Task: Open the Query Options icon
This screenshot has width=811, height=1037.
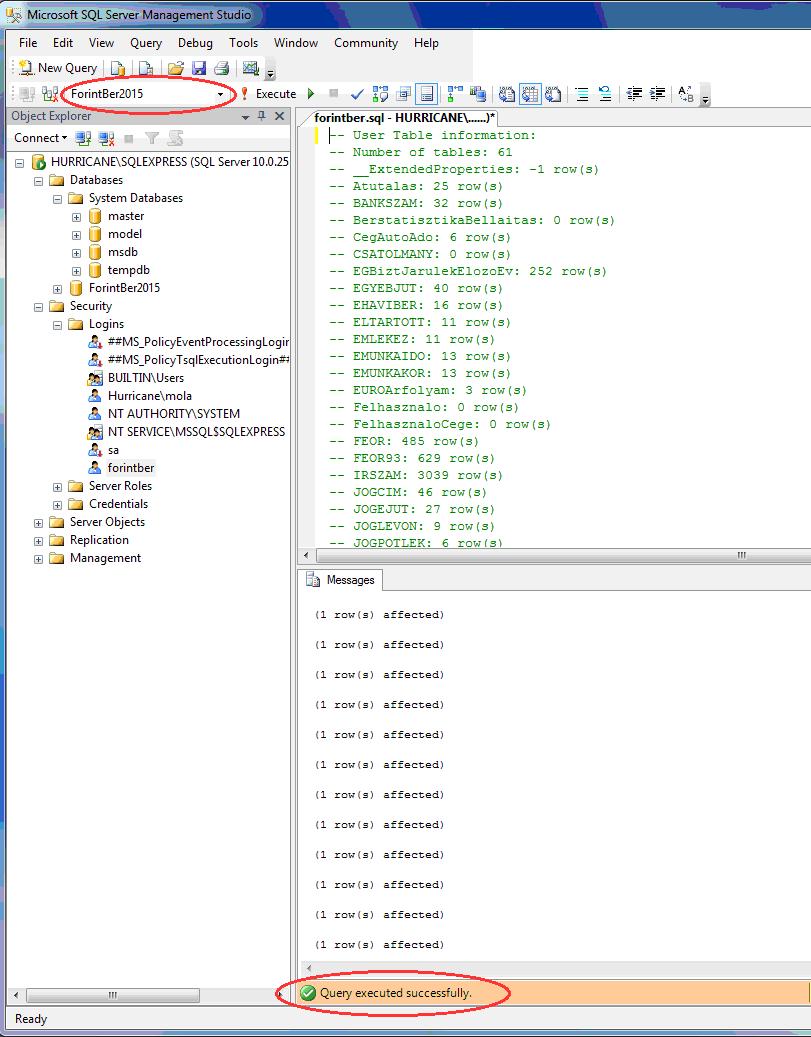Action: click(x=404, y=94)
